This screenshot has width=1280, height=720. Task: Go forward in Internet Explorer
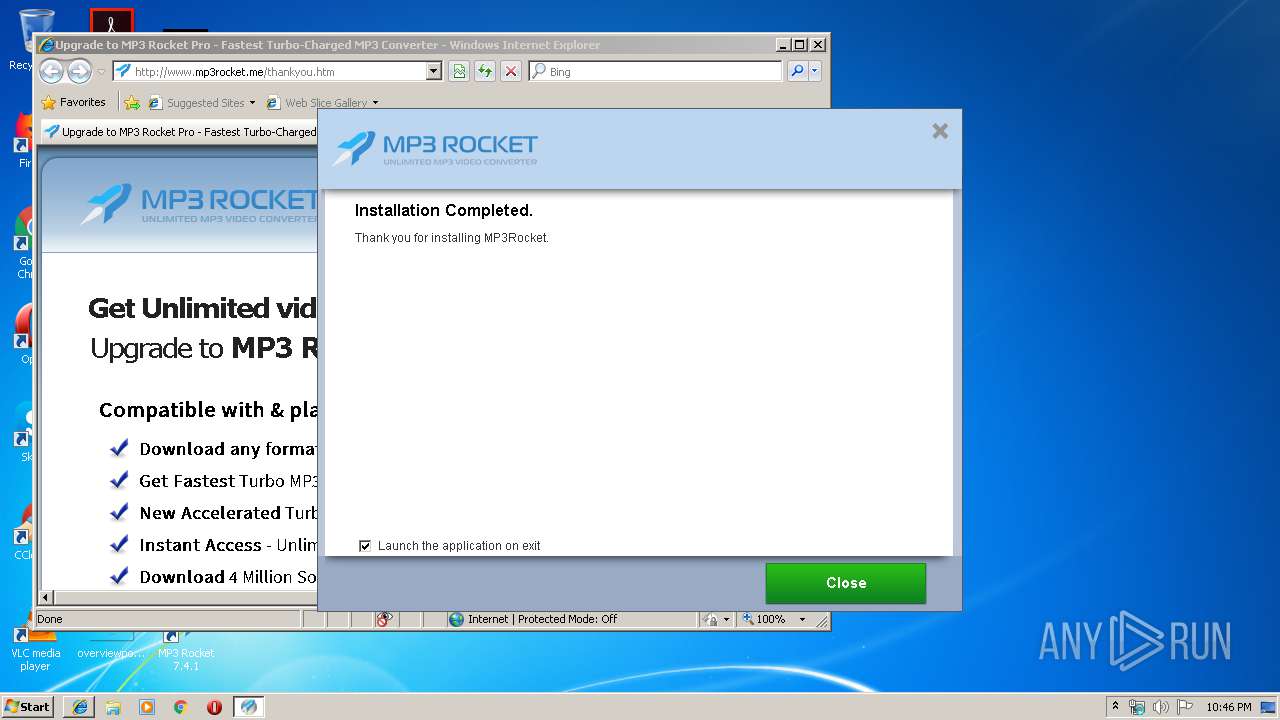(x=79, y=71)
